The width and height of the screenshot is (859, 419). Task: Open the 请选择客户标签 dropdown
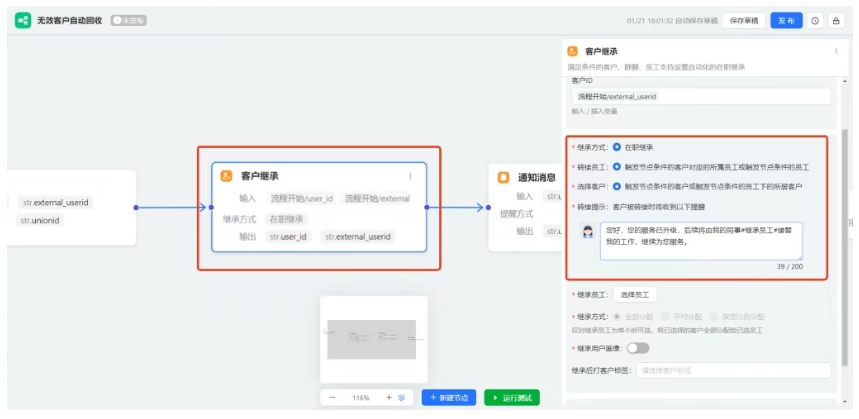(x=733, y=370)
